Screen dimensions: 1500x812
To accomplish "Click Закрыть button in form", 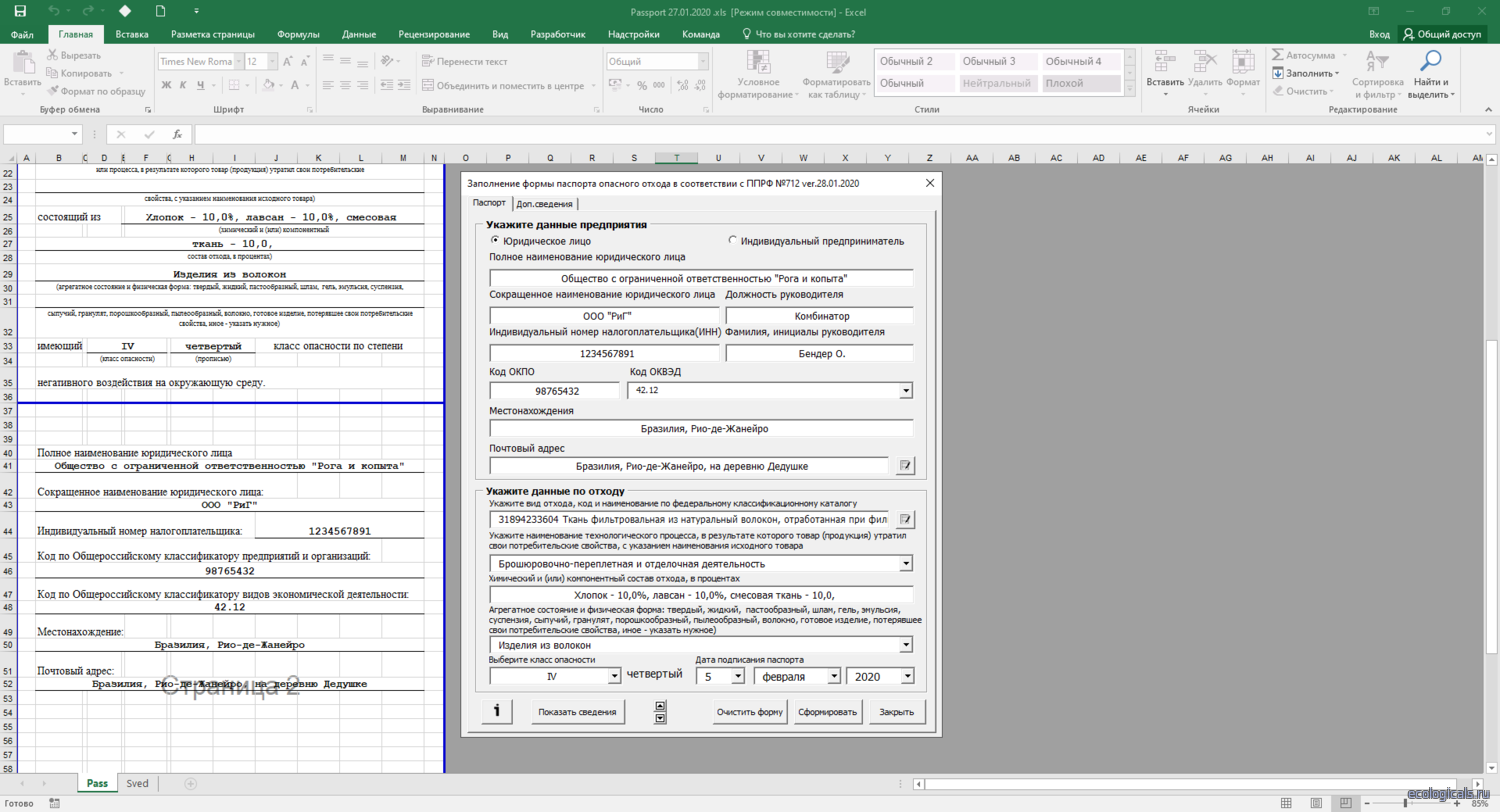I will click(x=897, y=712).
